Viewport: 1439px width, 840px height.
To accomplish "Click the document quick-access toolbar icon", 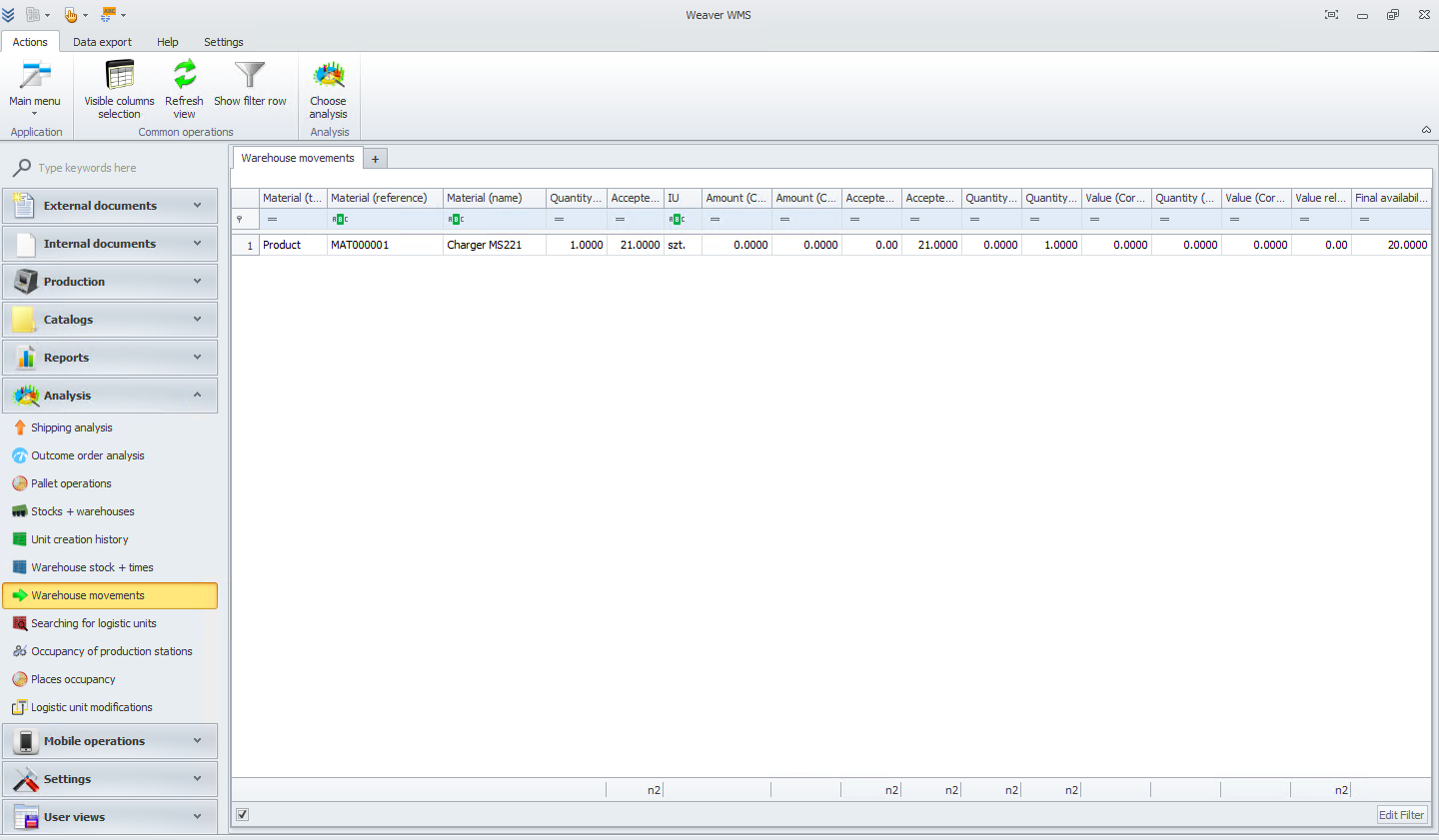I will (x=33, y=15).
